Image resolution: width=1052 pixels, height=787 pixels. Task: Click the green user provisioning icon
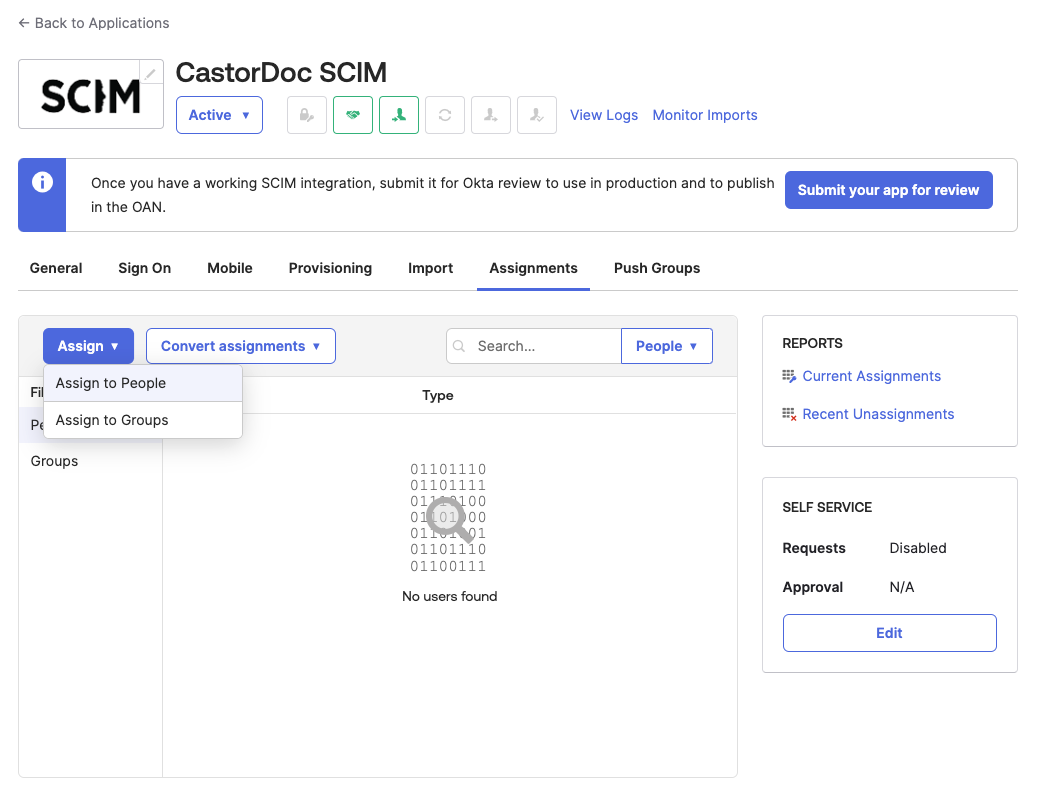click(x=399, y=115)
